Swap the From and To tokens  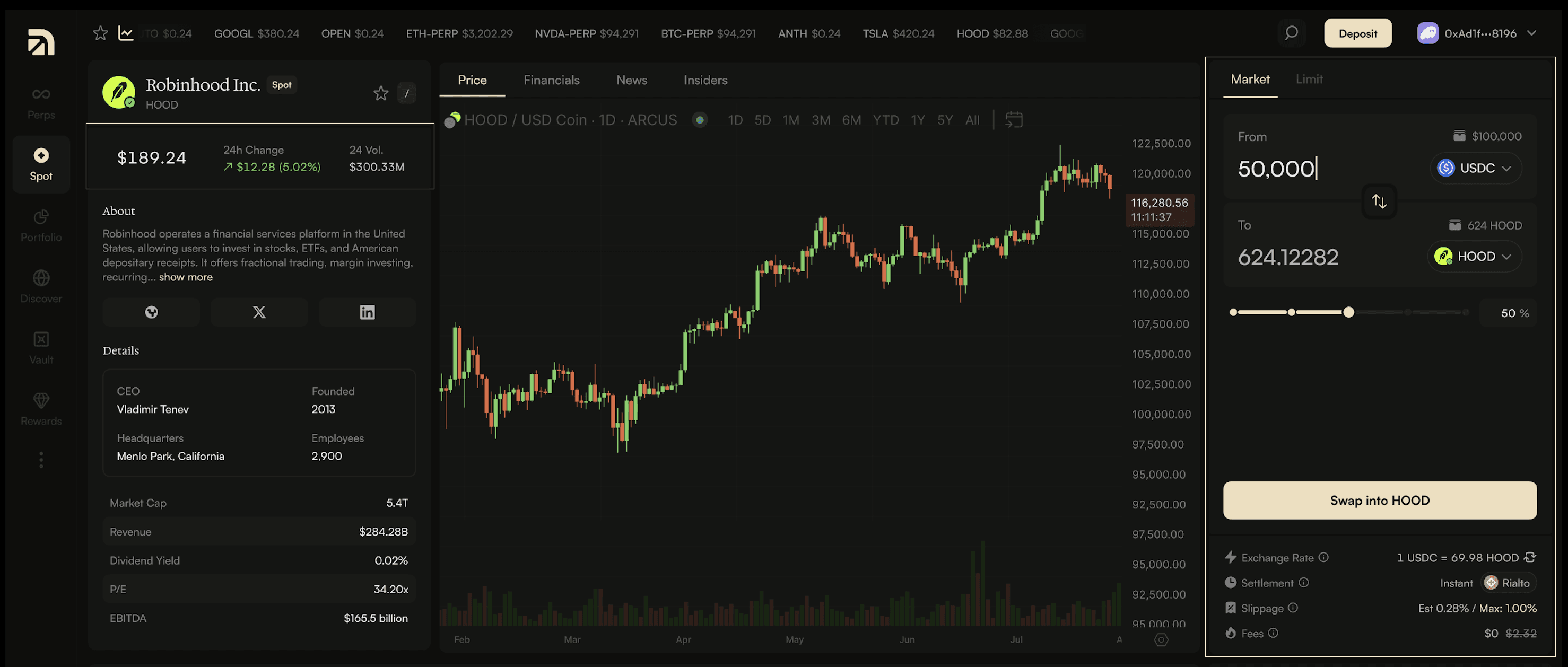coord(1379,201)
